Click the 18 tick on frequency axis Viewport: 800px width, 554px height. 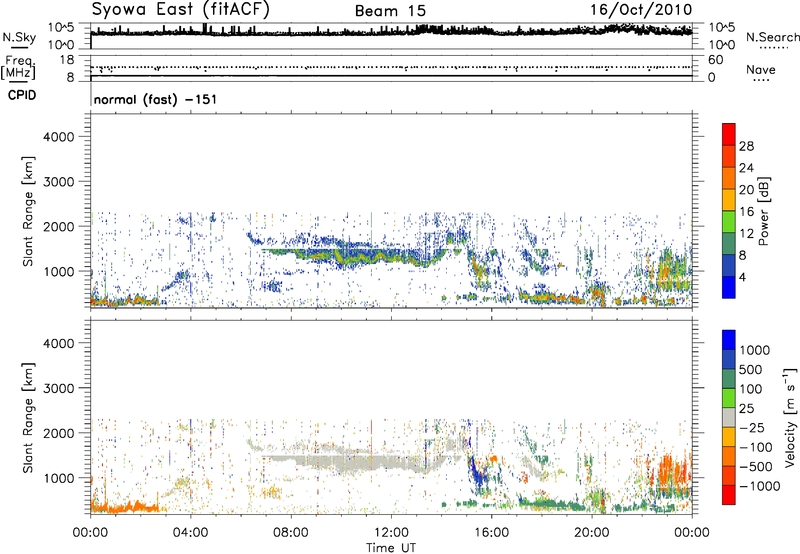(x=66, y=60)
